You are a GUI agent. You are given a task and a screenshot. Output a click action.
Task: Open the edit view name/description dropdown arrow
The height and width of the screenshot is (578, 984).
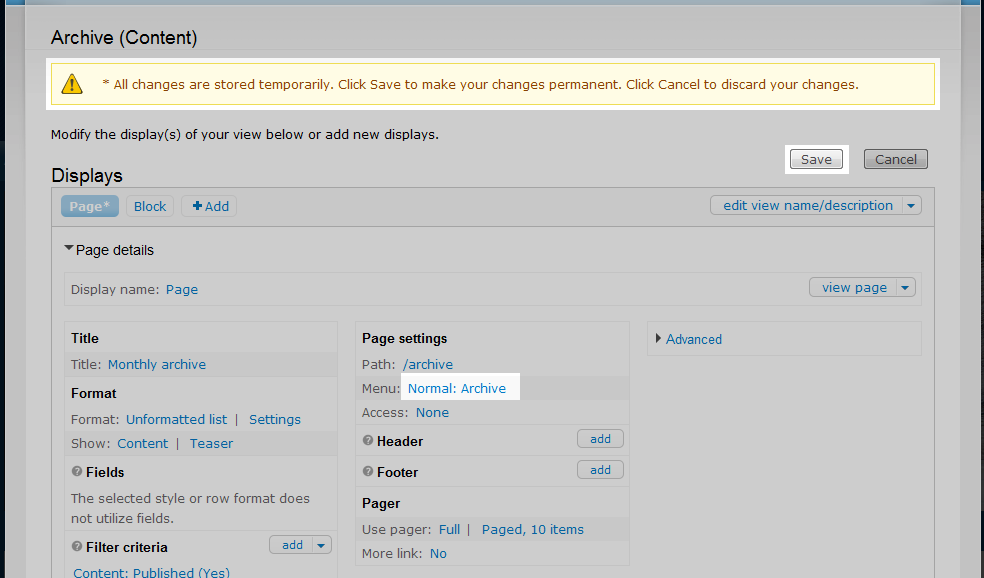pos(910,206)
